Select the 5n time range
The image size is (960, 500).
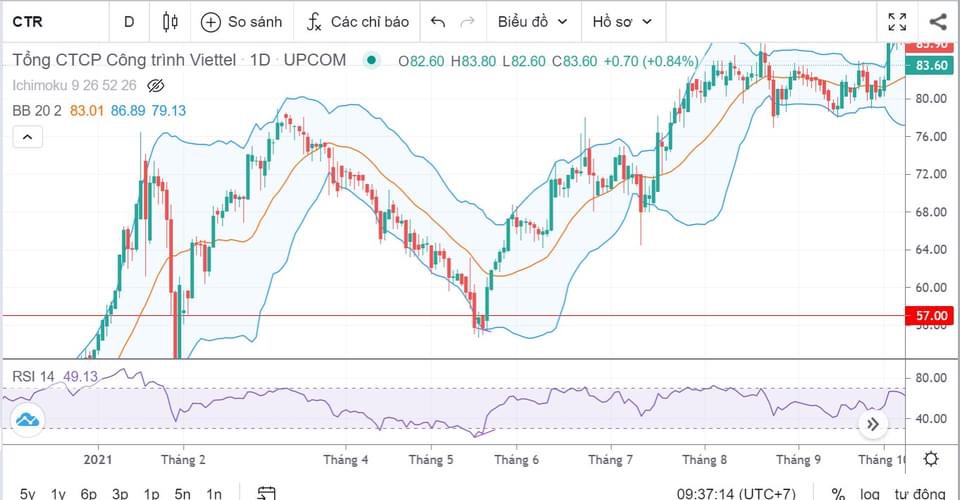pos(182,493)
